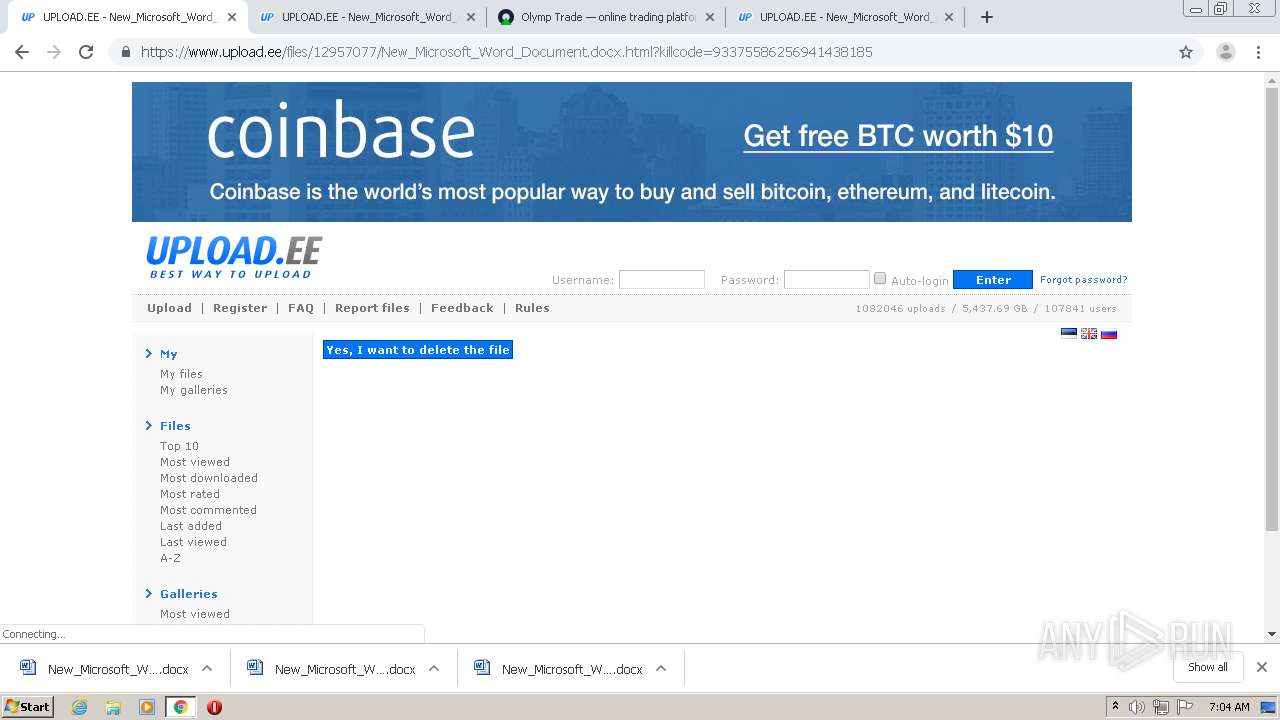Open the network tray icon
The width and height of the screenshot is (1280, 720).
[1160, 707]
